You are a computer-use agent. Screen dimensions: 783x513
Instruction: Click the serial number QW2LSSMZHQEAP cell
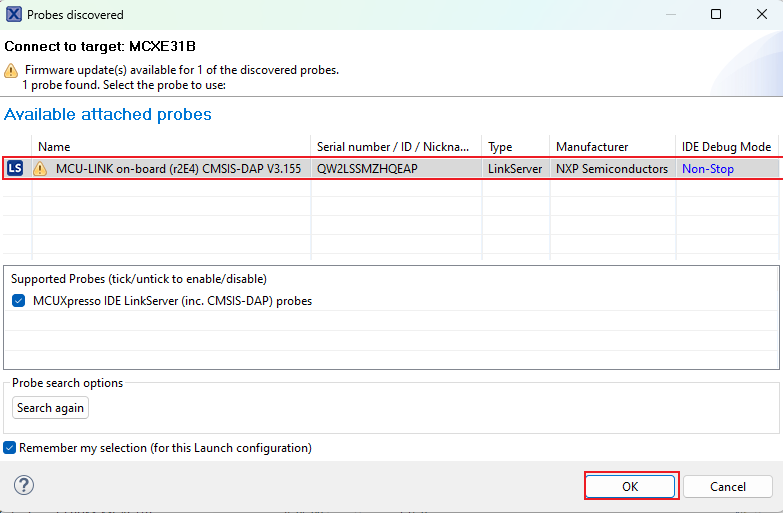367,169
